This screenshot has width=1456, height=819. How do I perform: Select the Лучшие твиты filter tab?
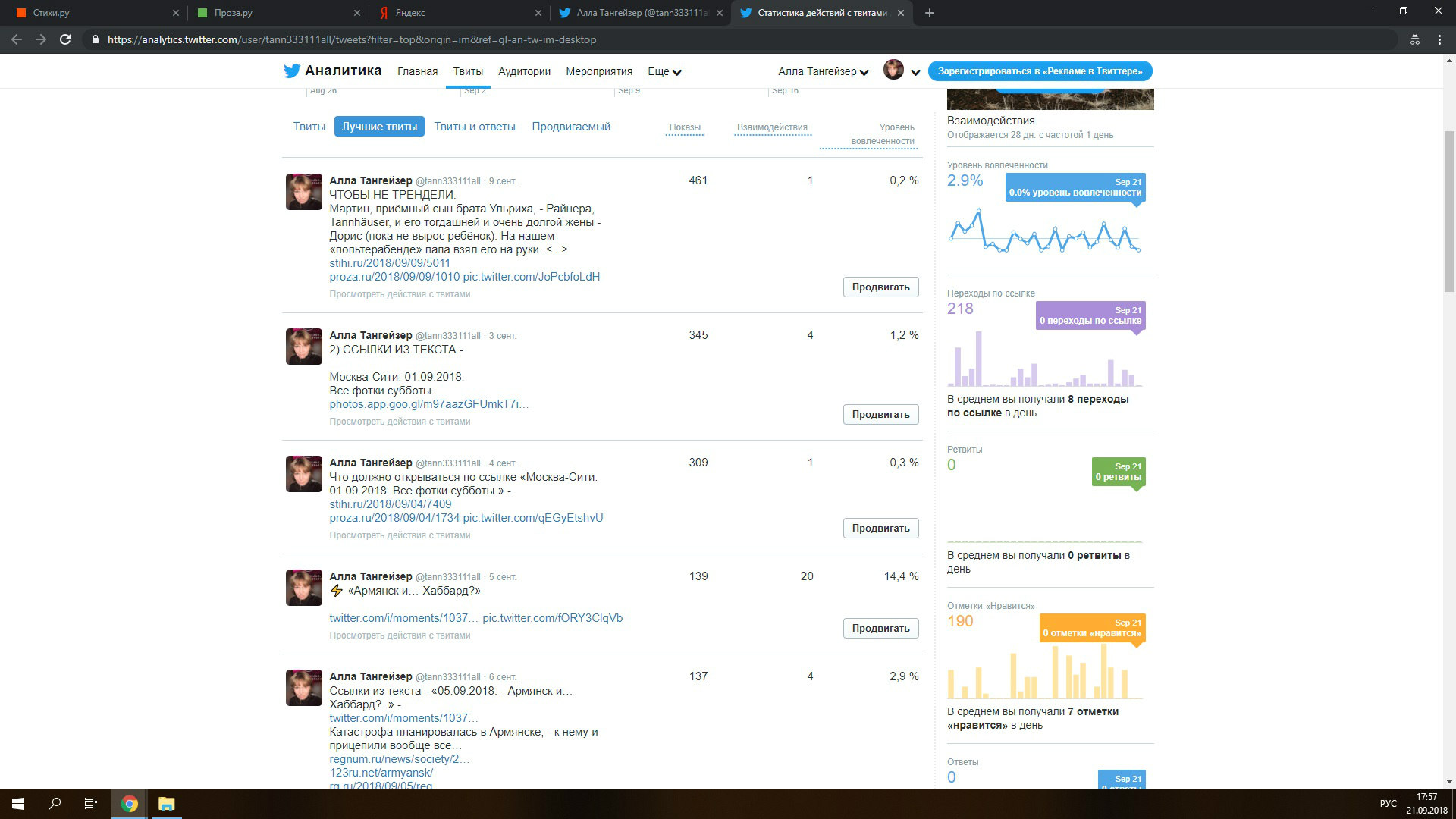coord(379,127)
